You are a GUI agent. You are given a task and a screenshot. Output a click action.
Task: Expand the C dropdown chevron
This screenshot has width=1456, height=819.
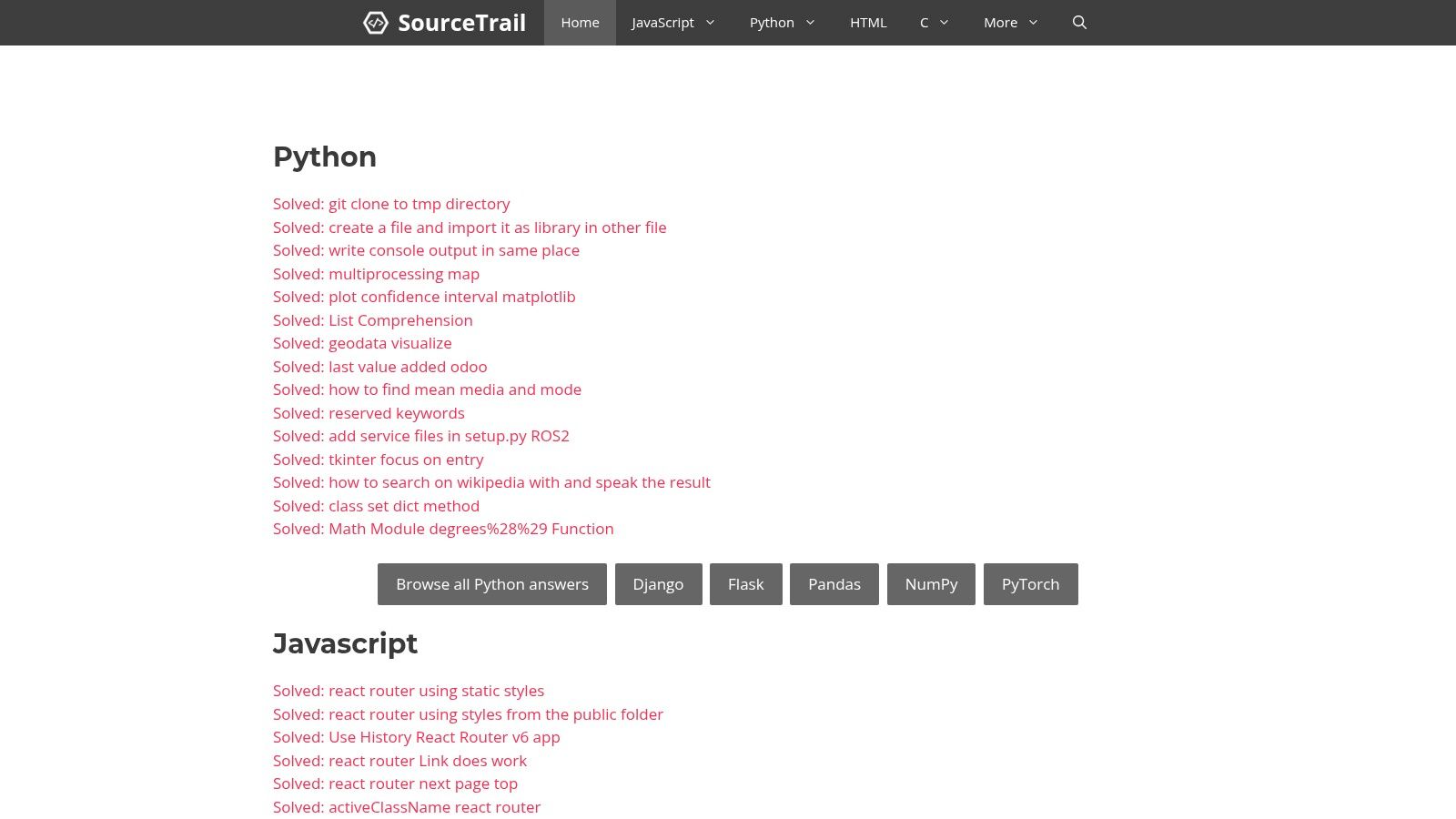[944, 23]
